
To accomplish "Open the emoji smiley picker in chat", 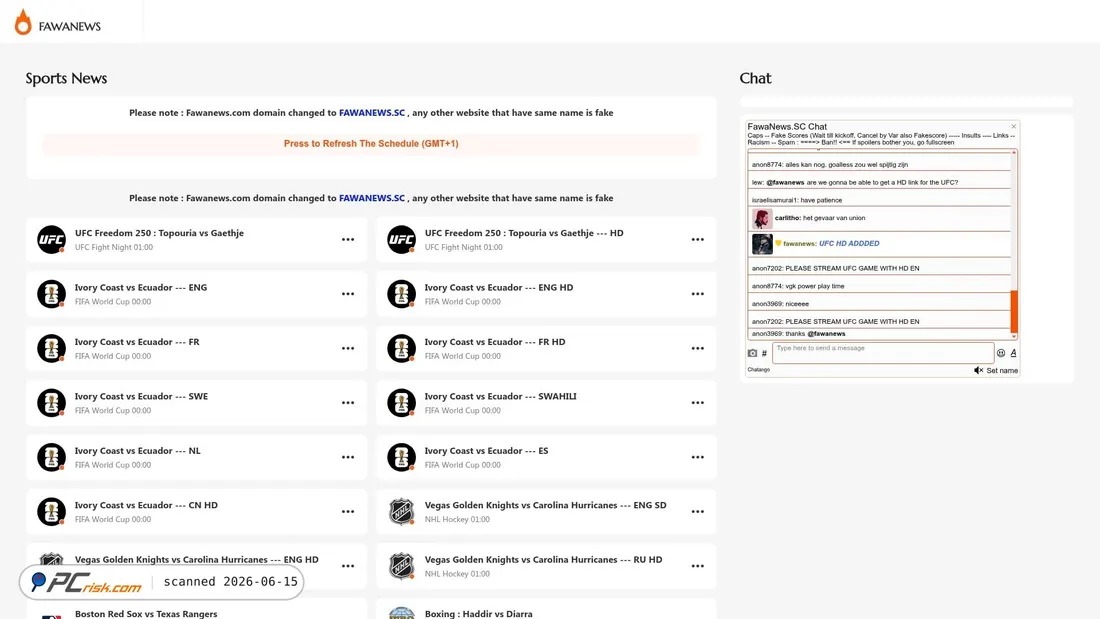I will [1001, 353].
